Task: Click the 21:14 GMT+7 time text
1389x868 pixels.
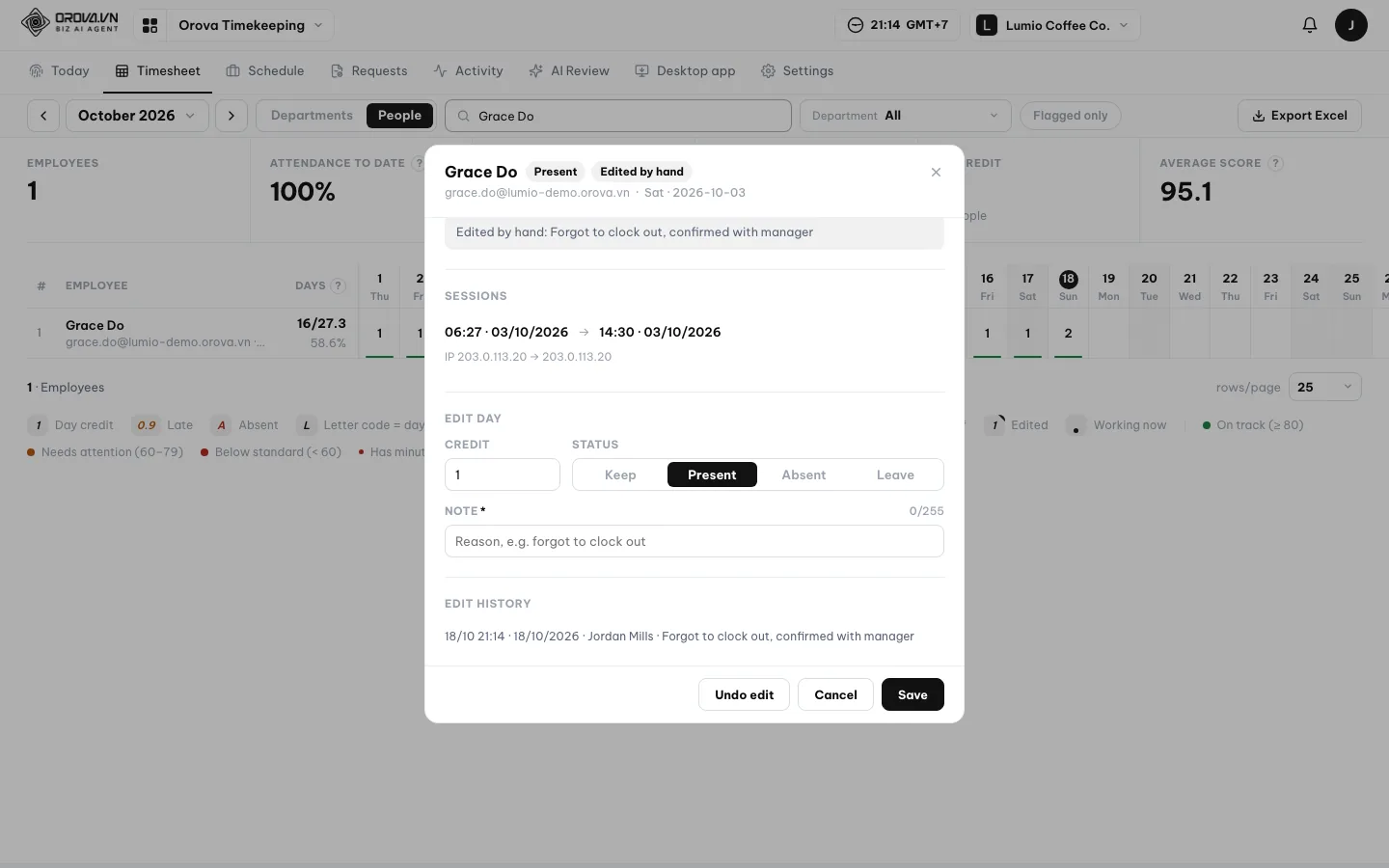Action: pyautogui.click(x=909, y=25)
